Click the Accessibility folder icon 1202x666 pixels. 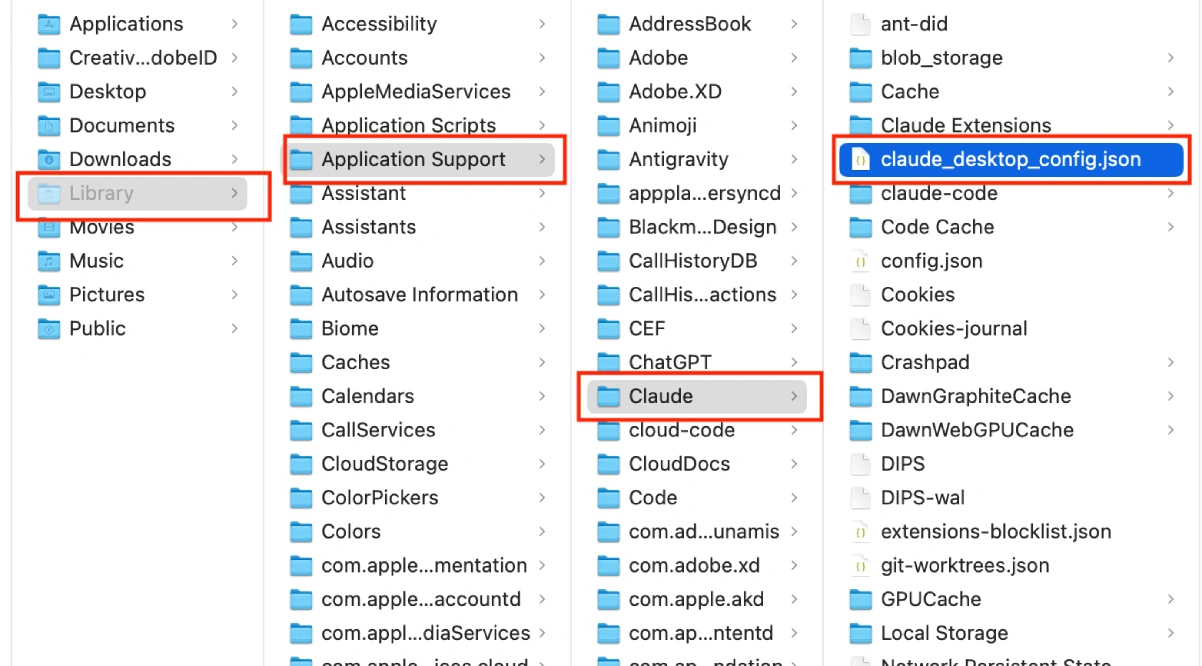point(301,24)
